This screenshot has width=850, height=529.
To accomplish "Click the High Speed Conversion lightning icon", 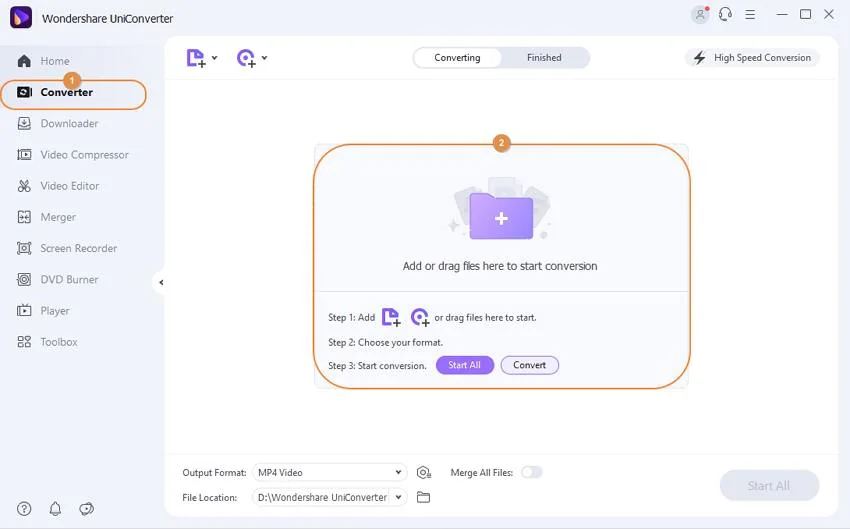I will 700,57.
